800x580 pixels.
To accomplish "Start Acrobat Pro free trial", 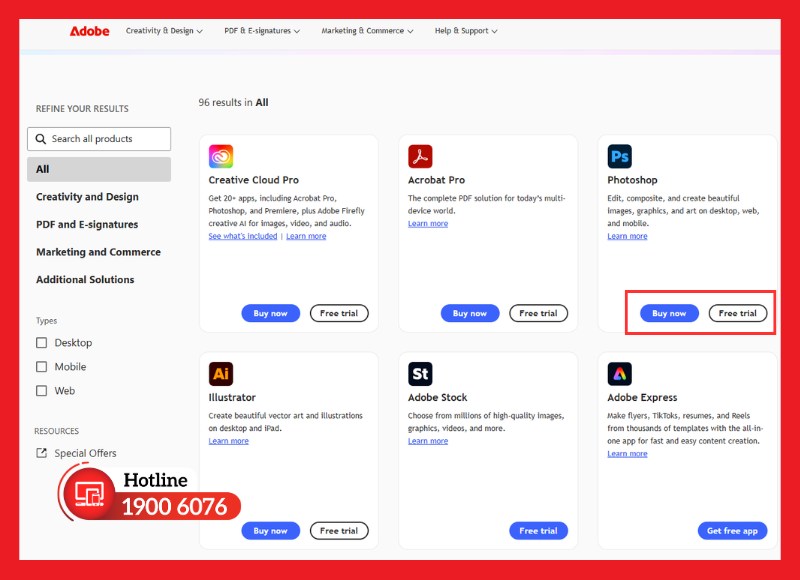I will tap(539, 313).
